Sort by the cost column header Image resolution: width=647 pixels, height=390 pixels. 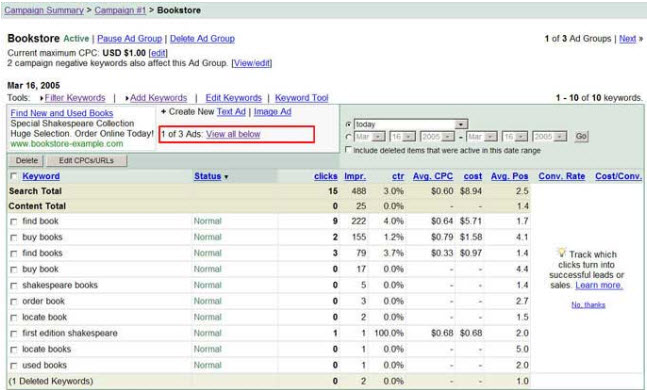(x=472, y=176)
